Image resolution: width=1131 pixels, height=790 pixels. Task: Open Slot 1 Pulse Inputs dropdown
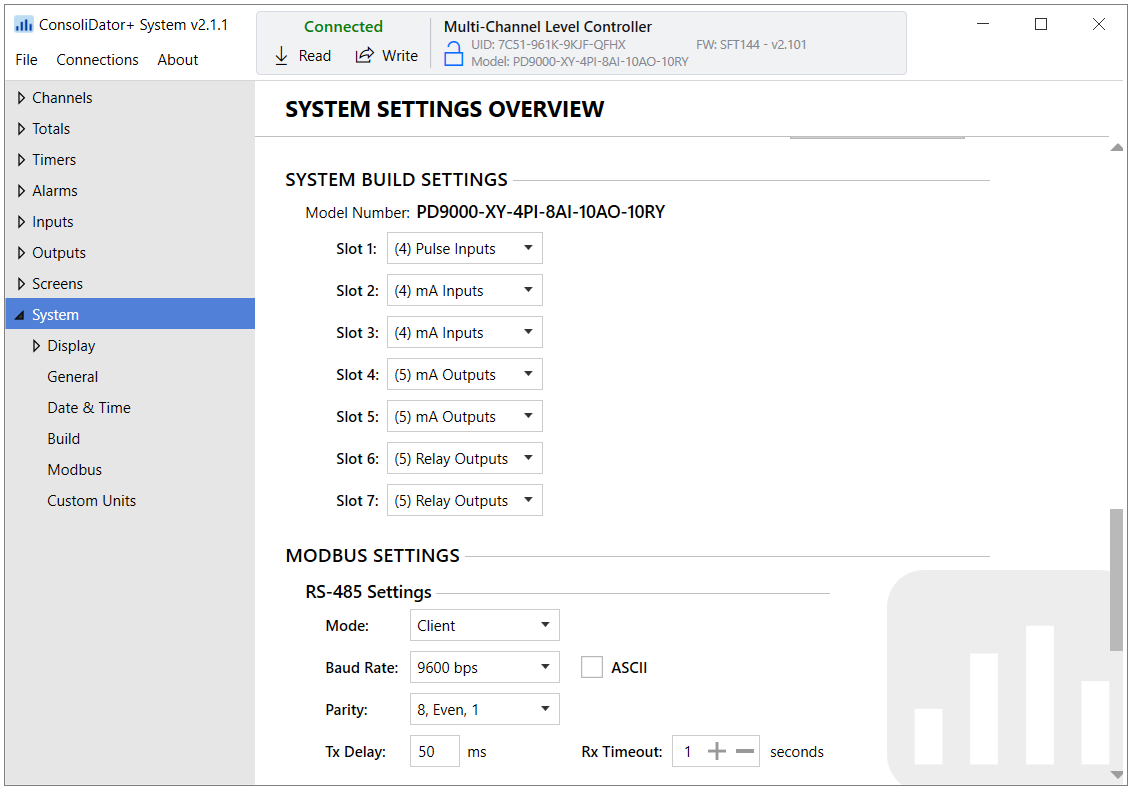(x=465, y=248)
